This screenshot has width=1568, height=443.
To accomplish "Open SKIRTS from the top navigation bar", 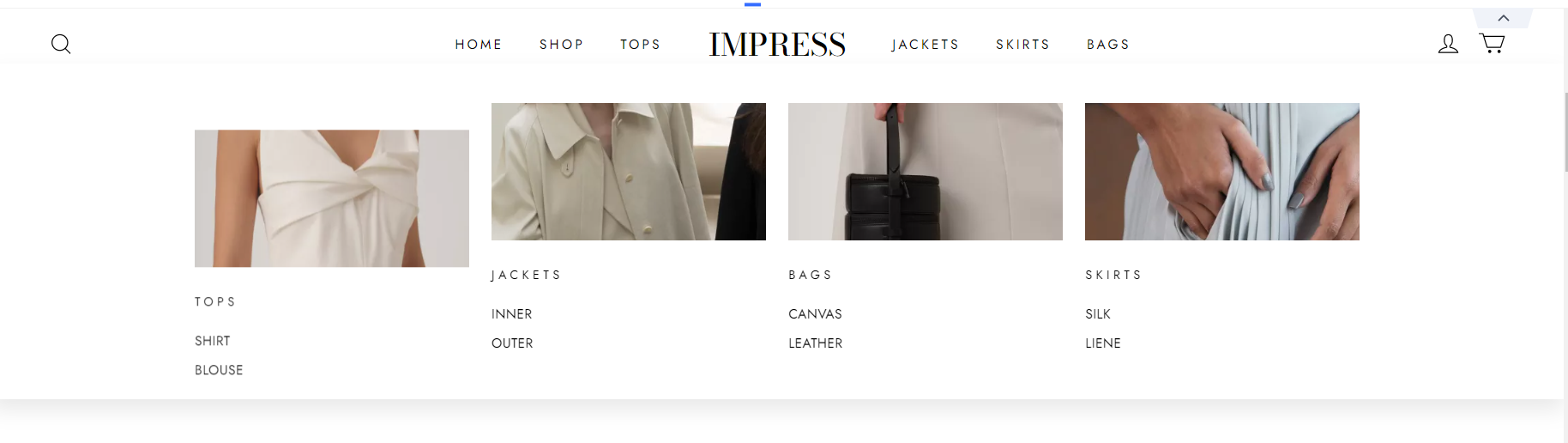I will [1023, 45].
